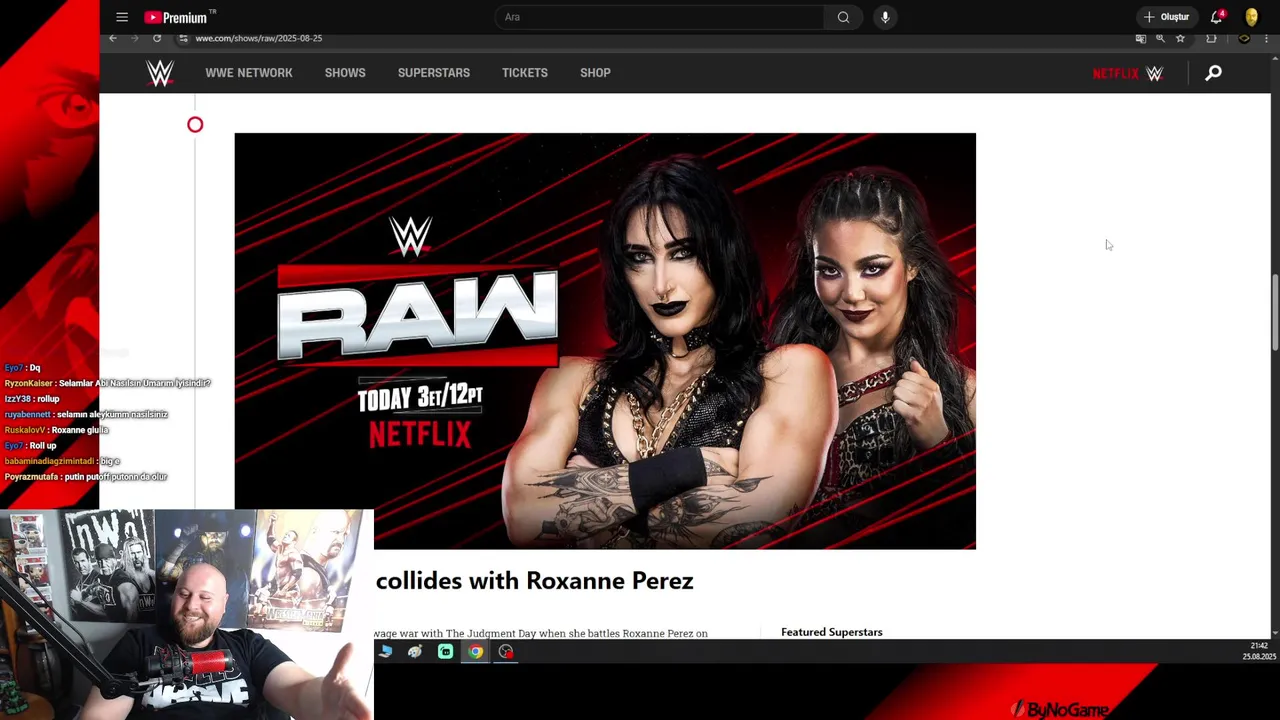Image resolution: width=1280 pixels, height=720 pixels.
Task: Select the red circle timeline marker
Action: point(195,125)
